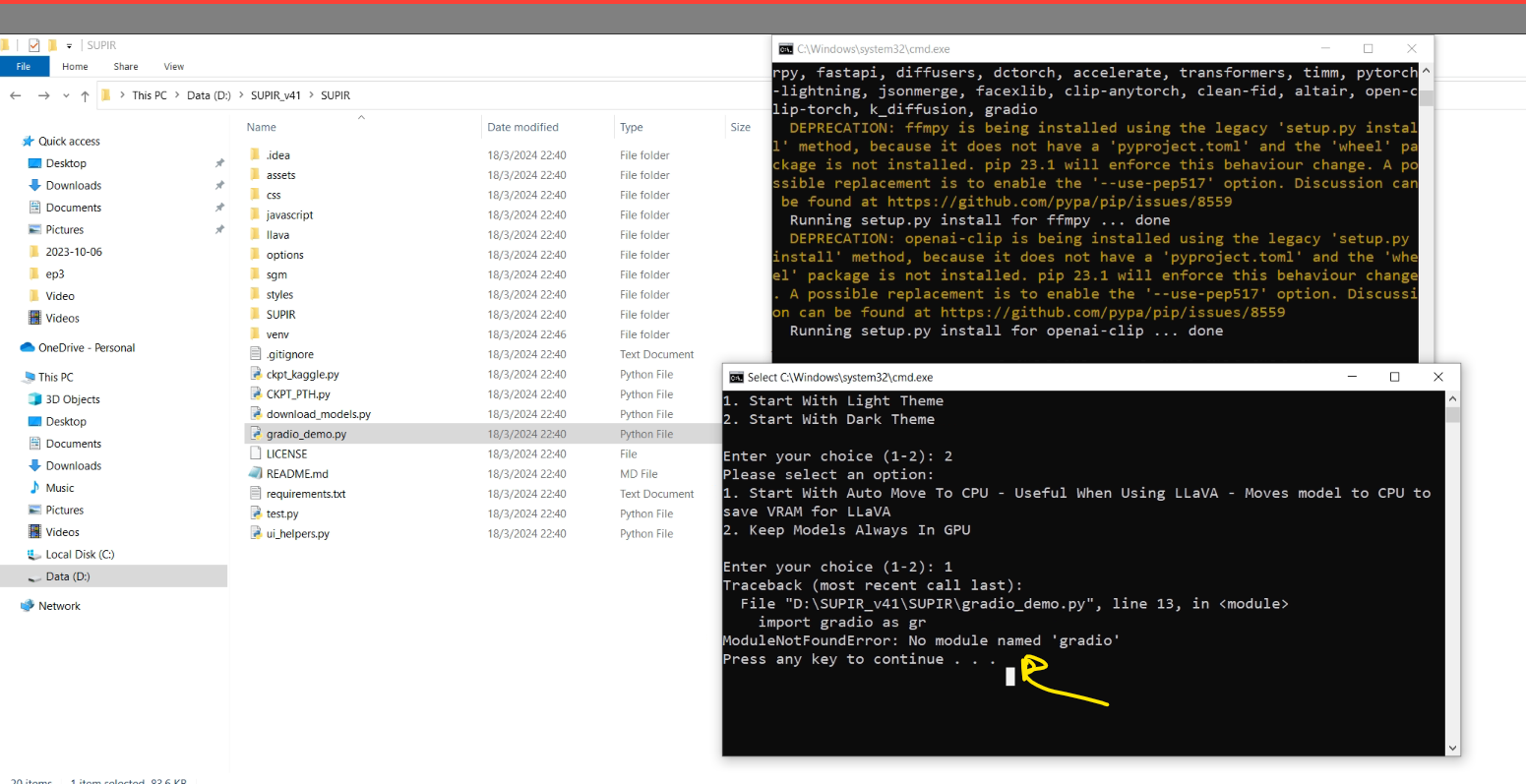Open the ep3 folder in Quick access
This screenshot has width=1526, height=784.
(x=55, y=274)
